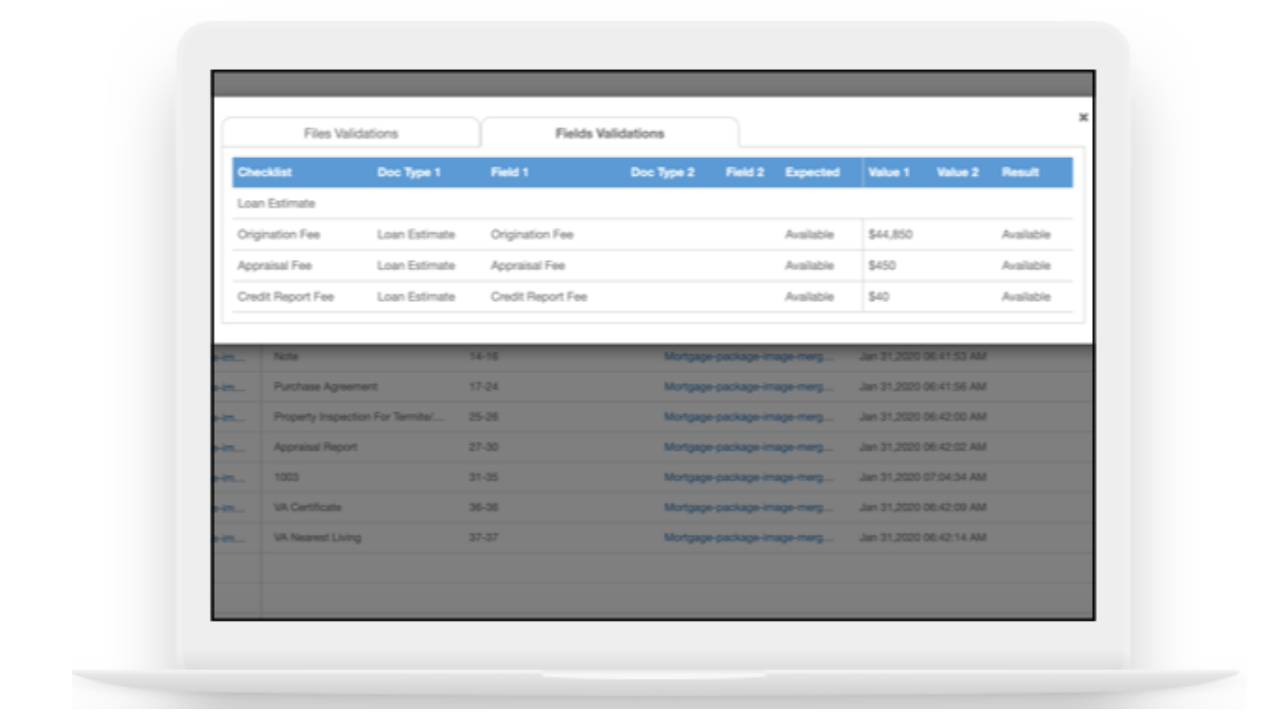Click the Doc Type 1 column header
Viewport: 1280px width, 720px height.
[409, 173]
